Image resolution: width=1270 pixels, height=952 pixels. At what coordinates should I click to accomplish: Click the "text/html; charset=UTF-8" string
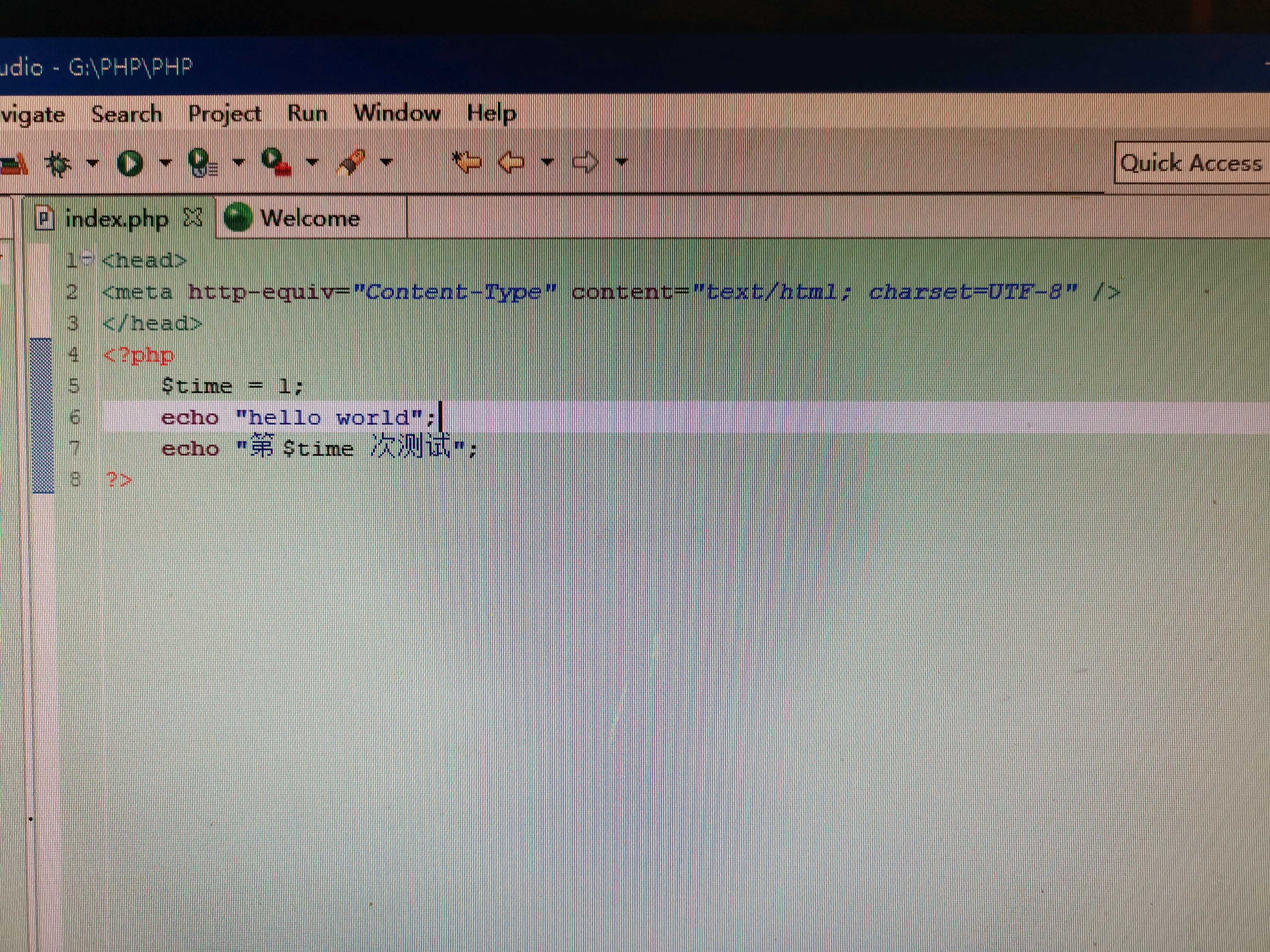point(885,292)
